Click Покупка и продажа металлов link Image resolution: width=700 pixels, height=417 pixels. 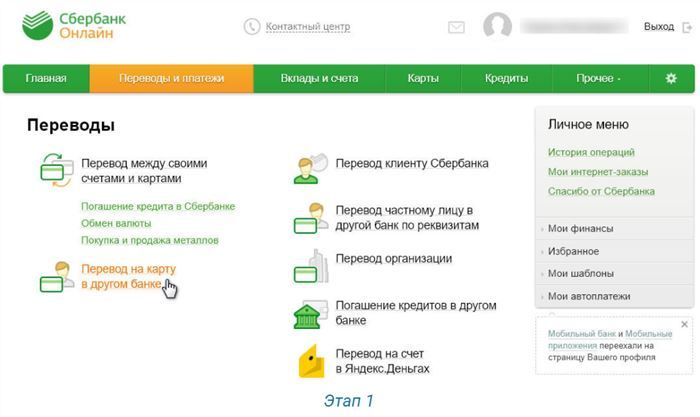pyautogui.click(x=150, y=241)
